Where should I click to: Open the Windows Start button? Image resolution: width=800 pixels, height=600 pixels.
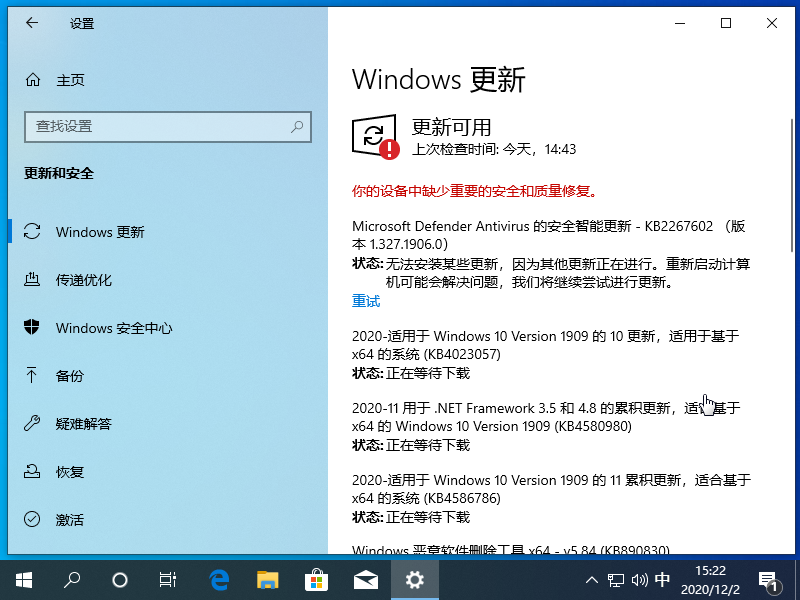pyautogui.click(x=24, y=580)
